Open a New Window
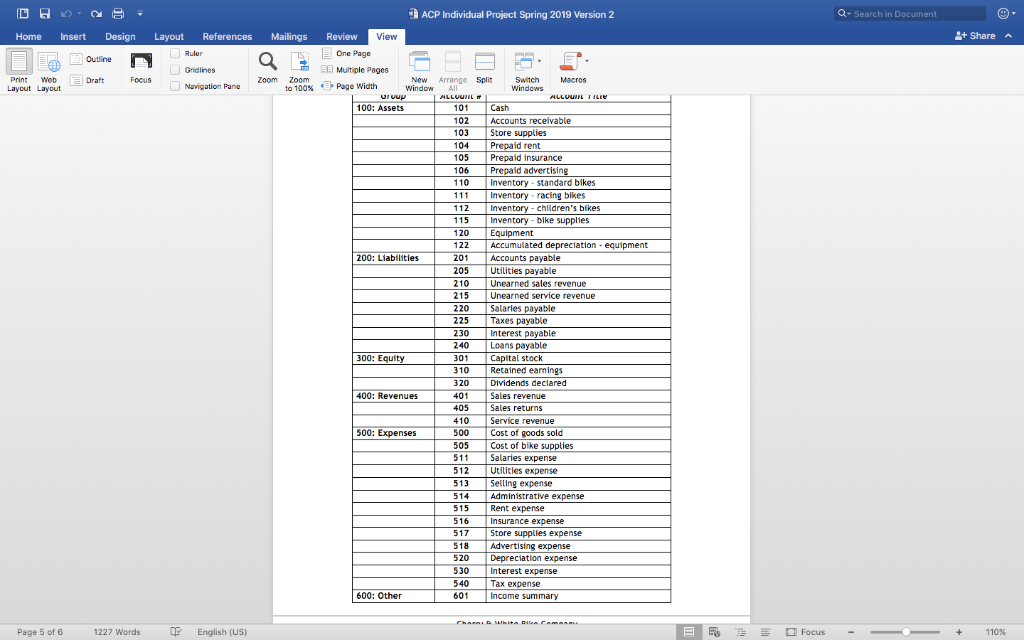This screenshot has width=1024, height=640. (x=419, y=71)
